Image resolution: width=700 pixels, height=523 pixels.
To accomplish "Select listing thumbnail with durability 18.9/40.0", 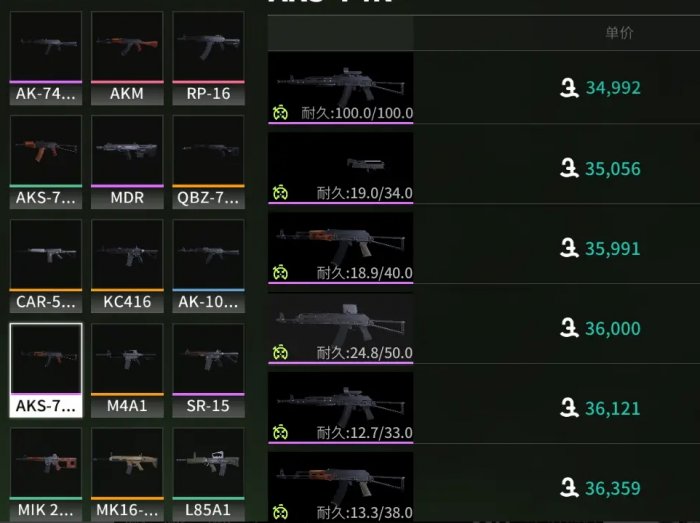I will 341,248.
